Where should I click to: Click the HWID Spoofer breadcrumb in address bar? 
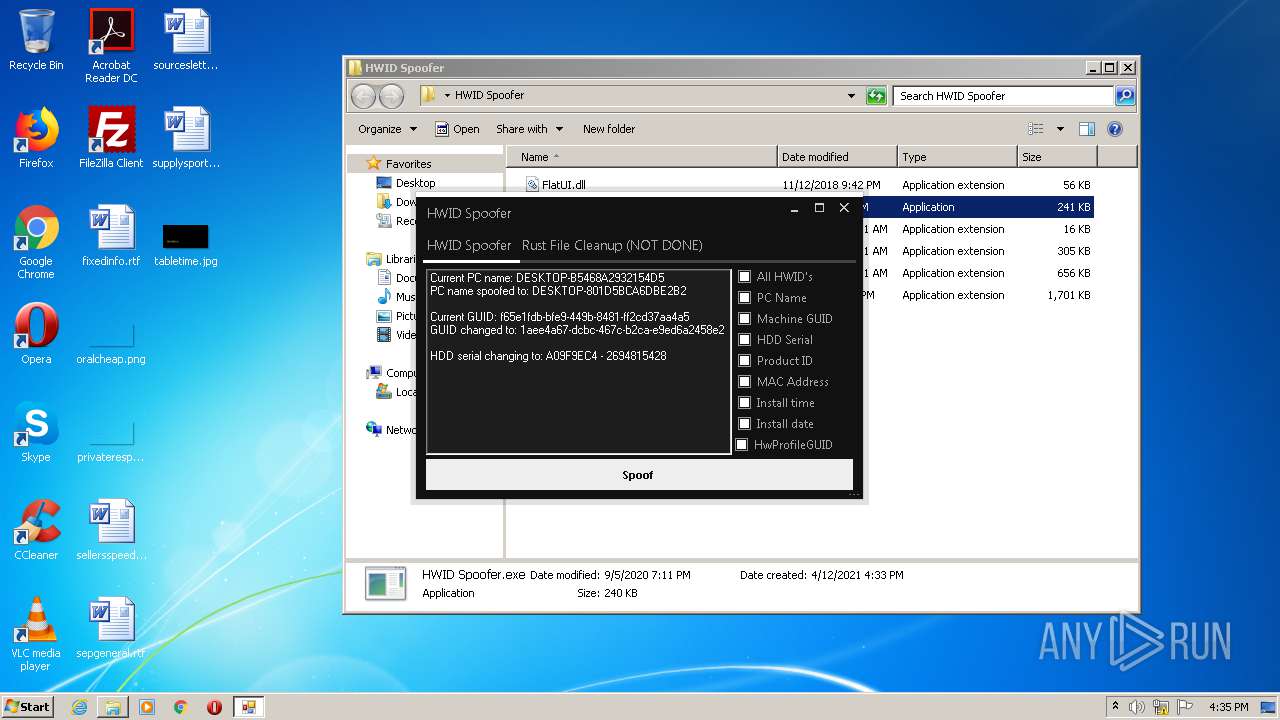click(489, 95)
